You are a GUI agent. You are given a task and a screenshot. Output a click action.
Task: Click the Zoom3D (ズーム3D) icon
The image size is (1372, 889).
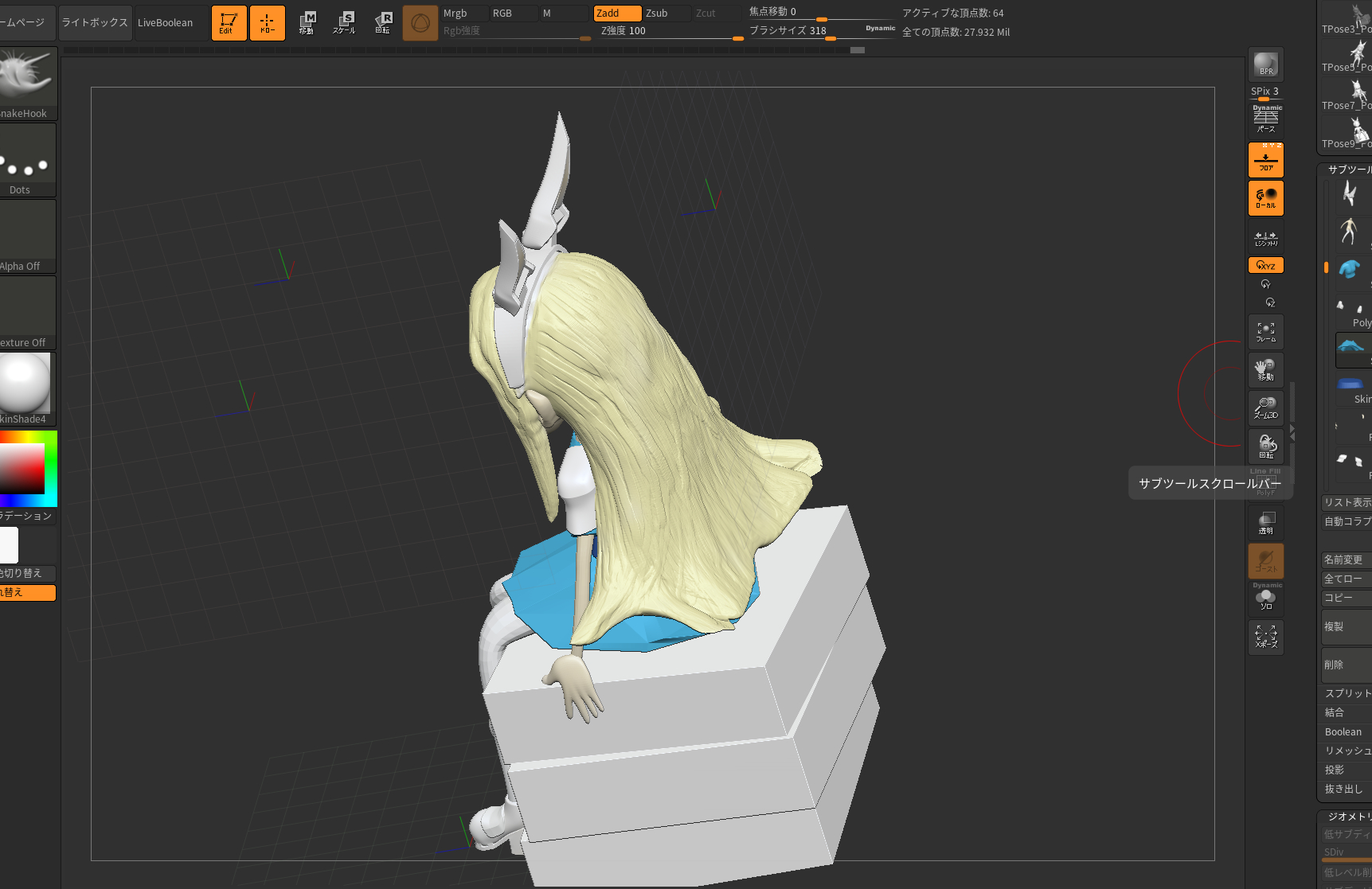[1265, 408]
